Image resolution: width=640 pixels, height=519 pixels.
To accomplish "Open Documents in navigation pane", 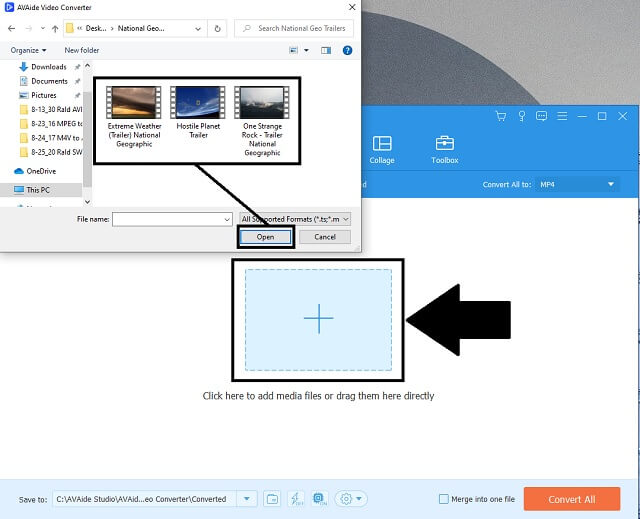I will tap(44, 81).
